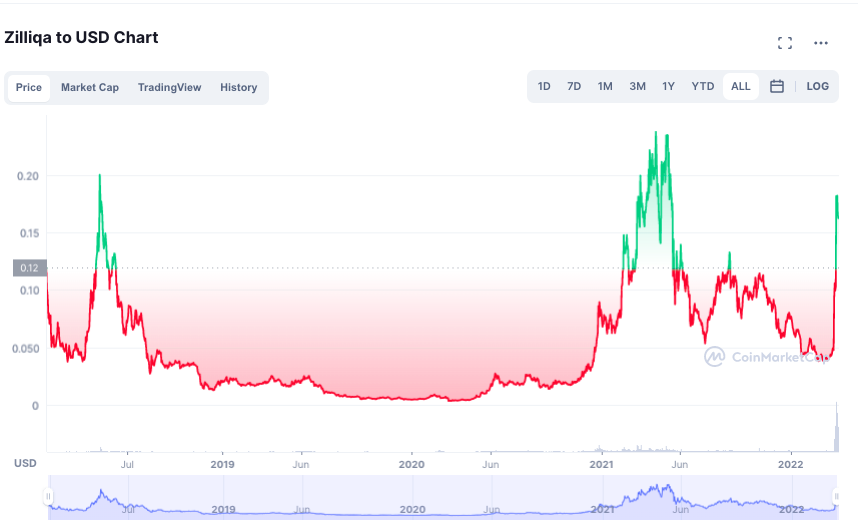Screen dimensions: 858x523
Task: Click the Jul label on main x-axis
Action: pyautogui.click(x=127, y=464)
